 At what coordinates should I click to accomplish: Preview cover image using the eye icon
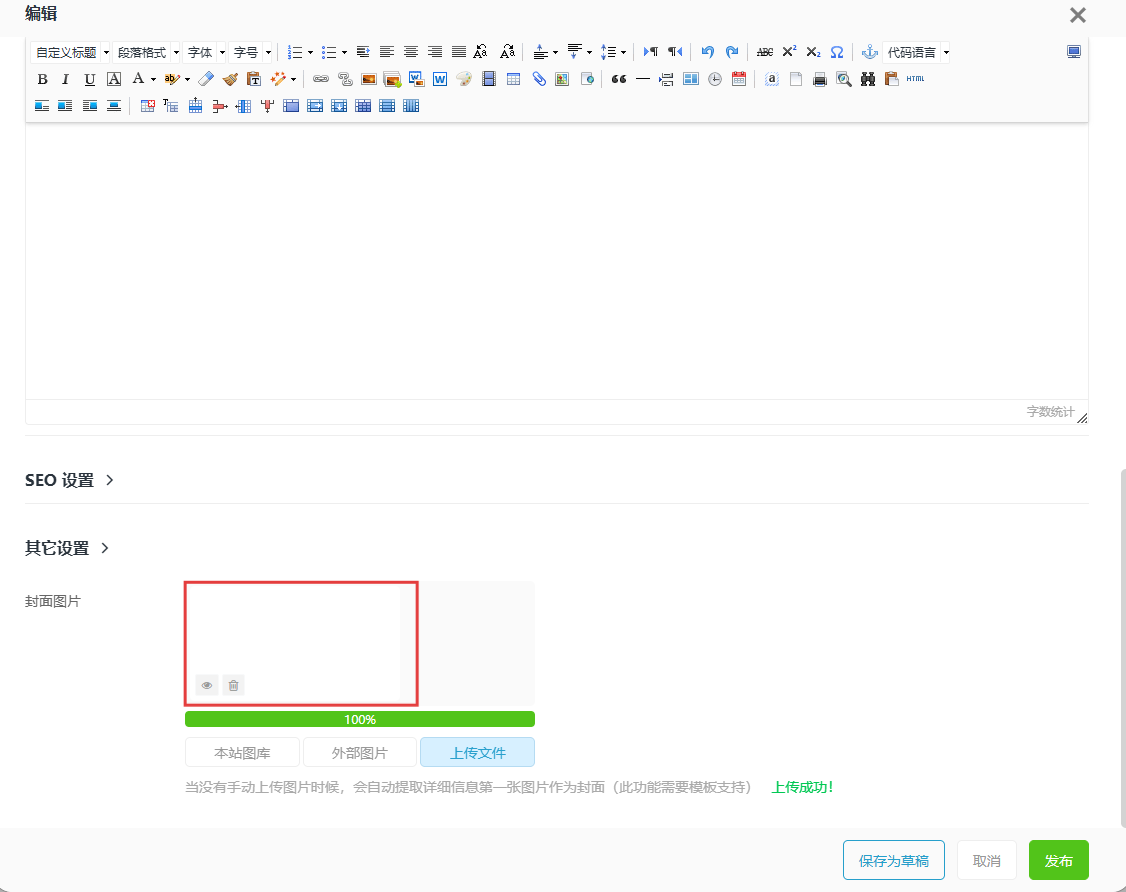click(x=207, y=685)
